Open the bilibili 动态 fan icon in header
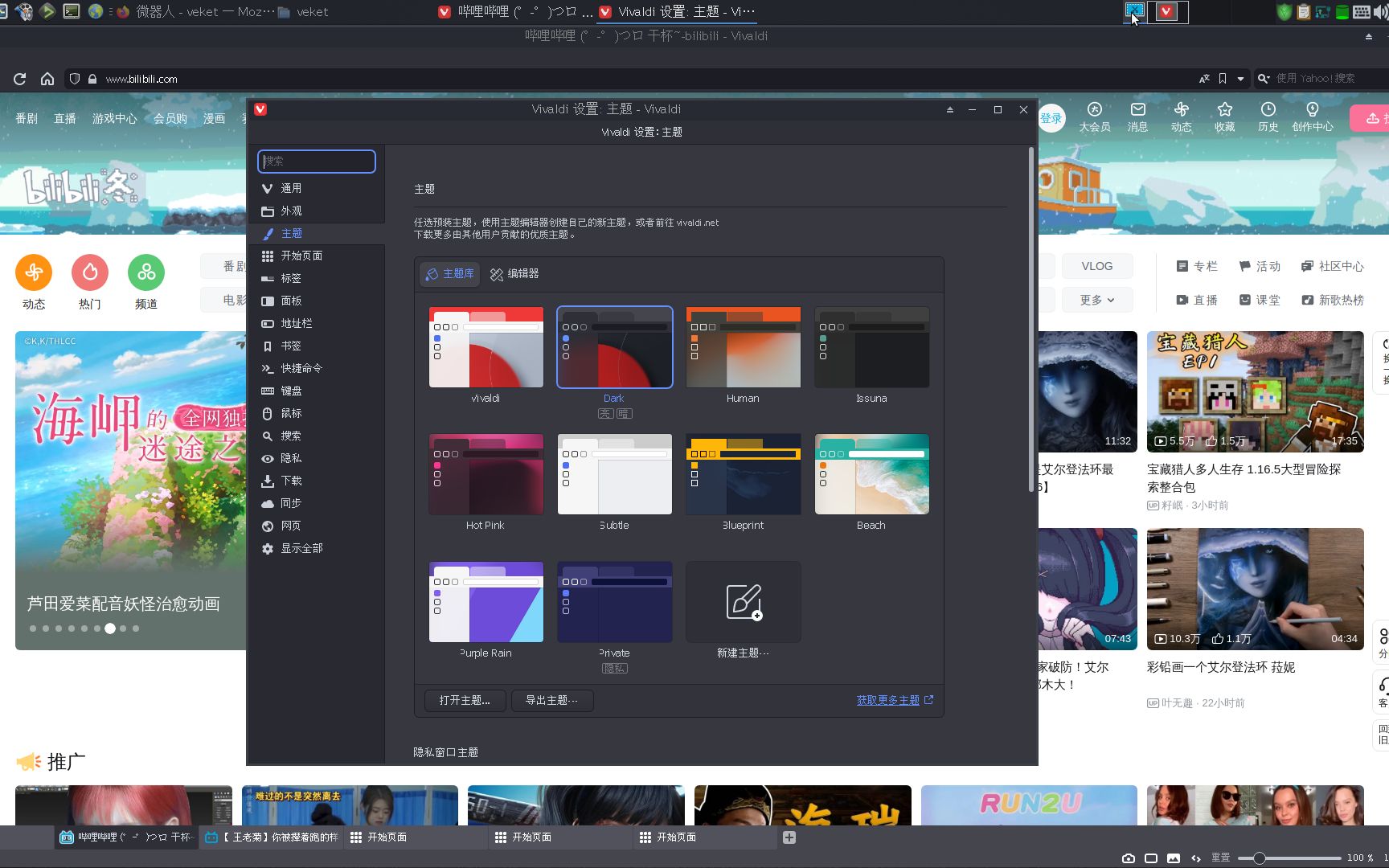This screenshot has width=1389, height=868. [x=1181, y=109]
